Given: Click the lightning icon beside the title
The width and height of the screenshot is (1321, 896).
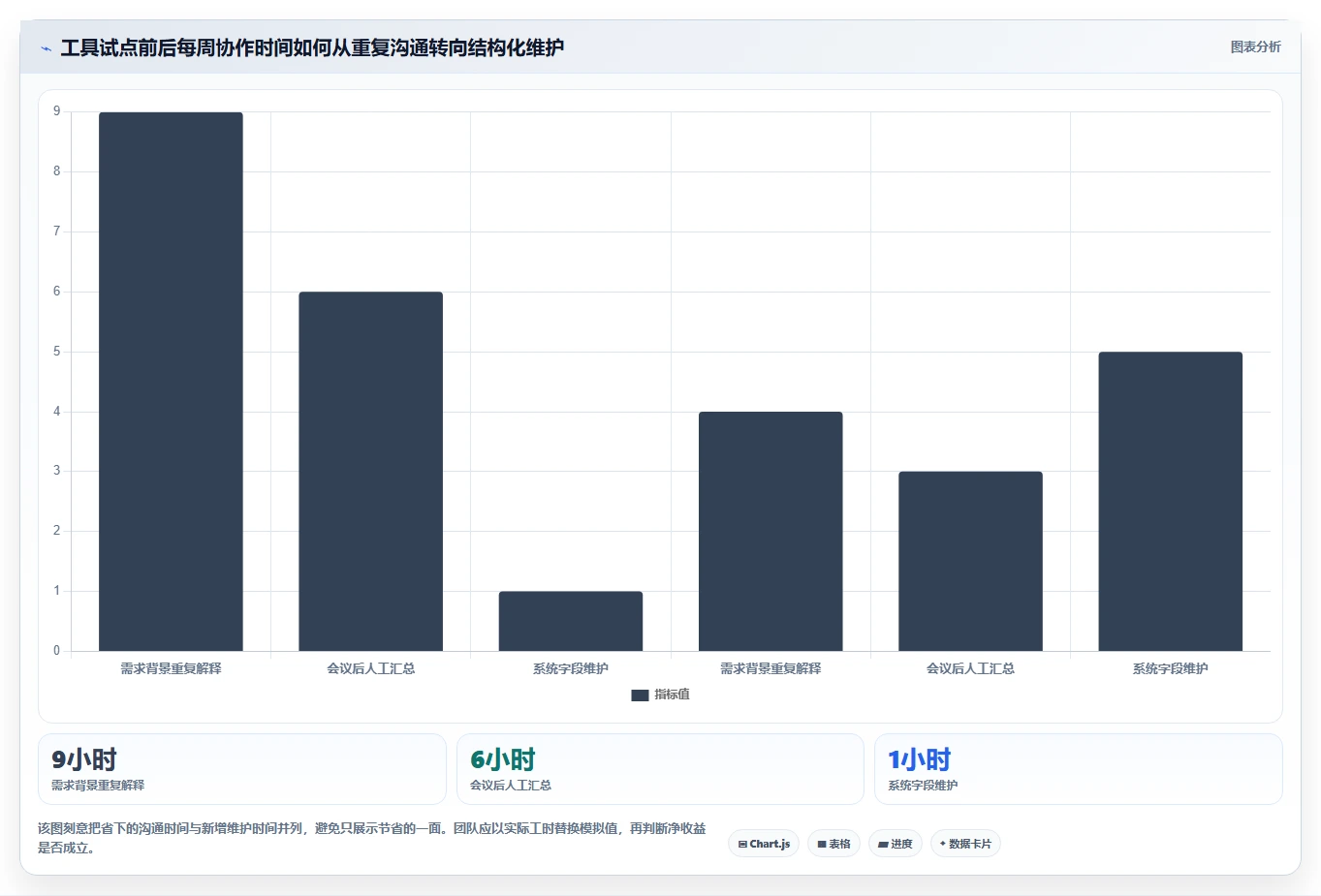Looking at the screenshot, I should pos(46,48).
